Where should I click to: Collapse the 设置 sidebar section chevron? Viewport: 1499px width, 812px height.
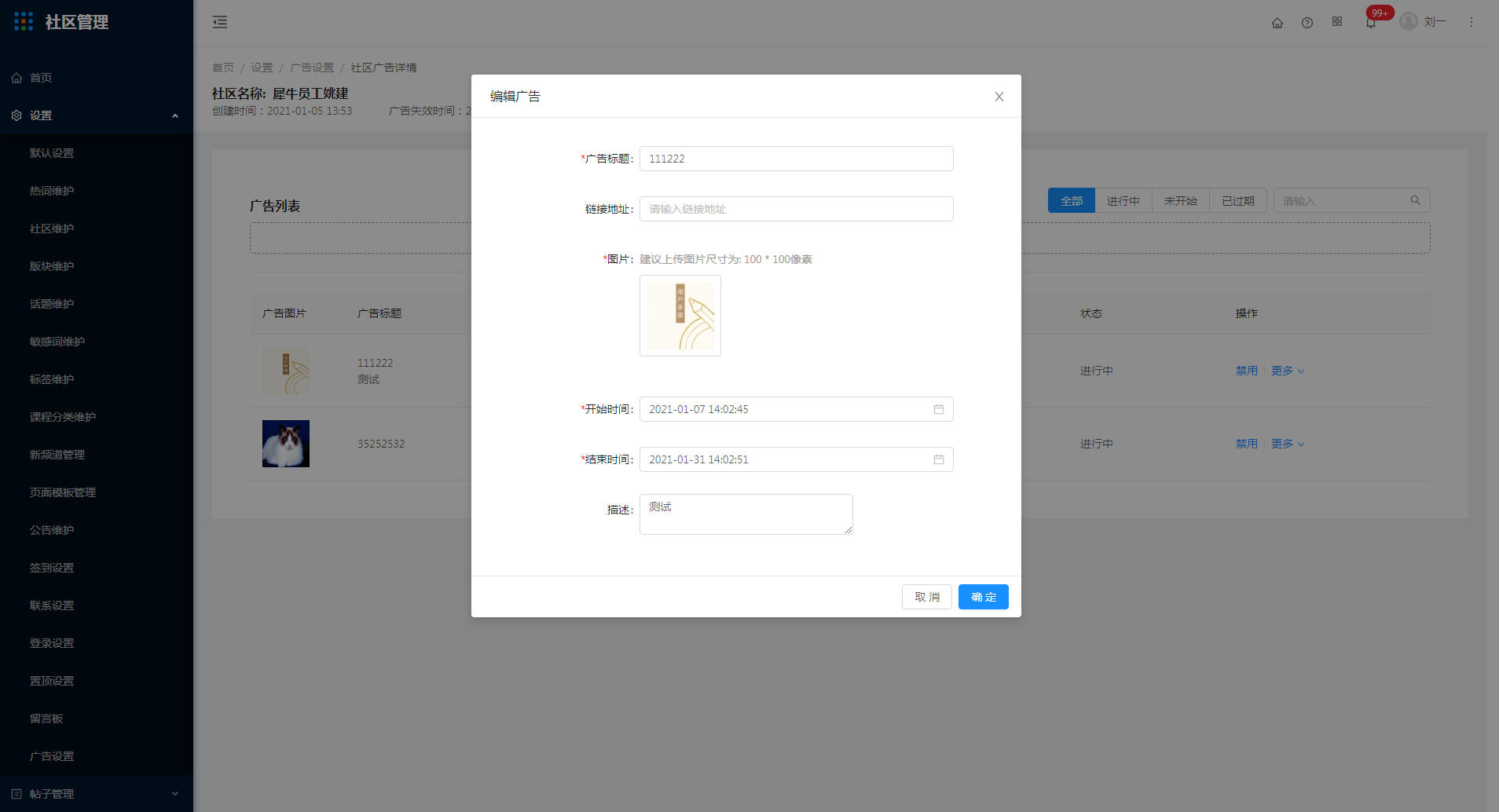(175, 116)
